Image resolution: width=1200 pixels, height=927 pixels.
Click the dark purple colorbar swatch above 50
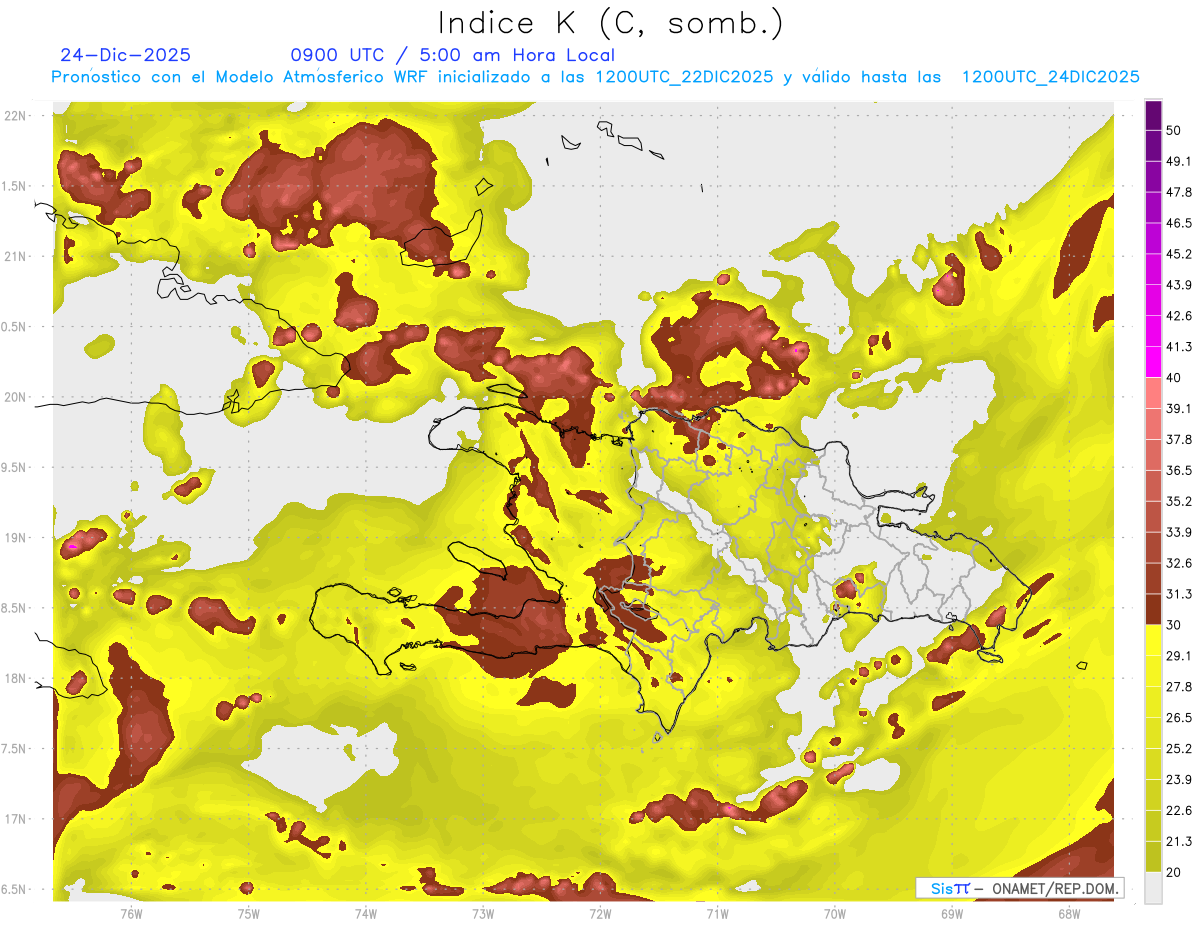(x=1153, y=115)
